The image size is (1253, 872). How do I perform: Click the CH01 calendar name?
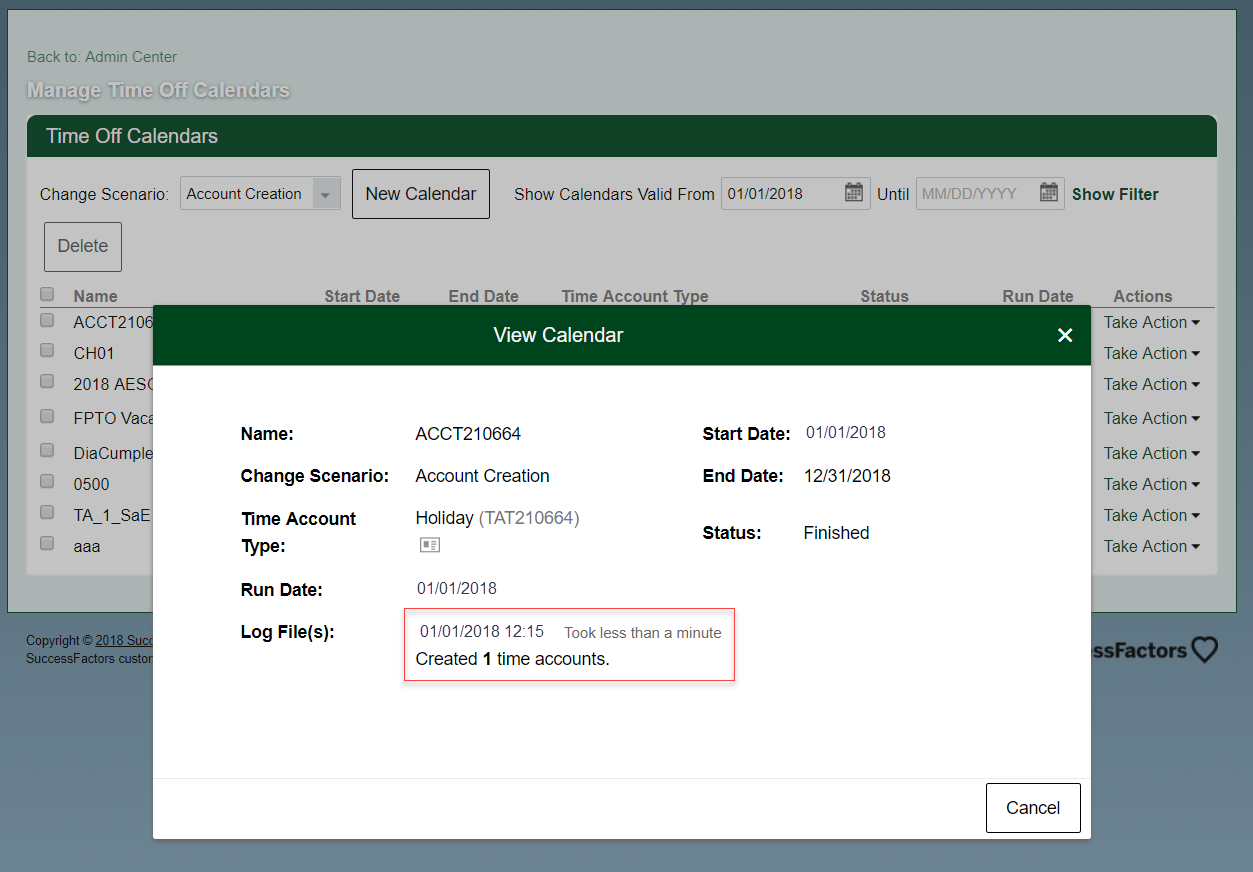point(94,353)
